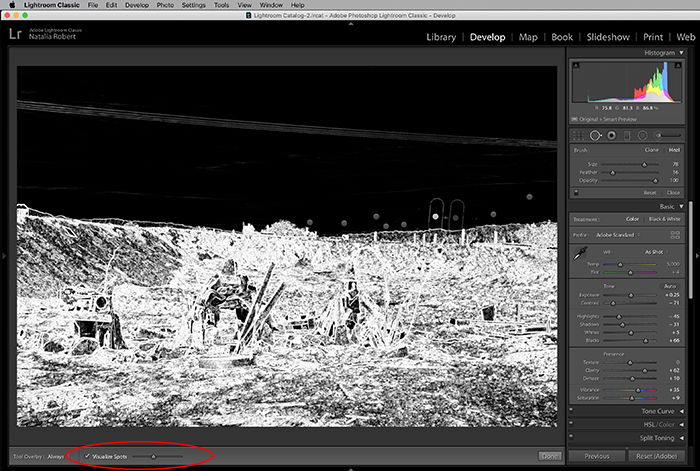Click a spot removal pin on the photo
The width and height of the screenshot is (700, 471).
[436, 215]
